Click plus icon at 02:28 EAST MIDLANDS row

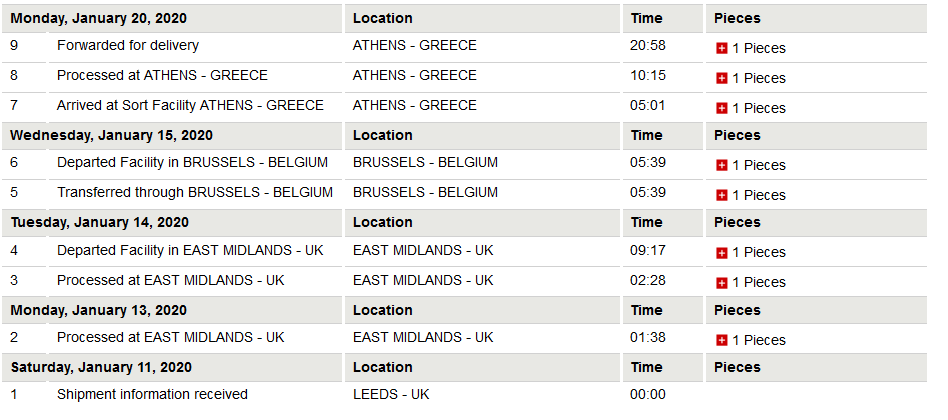point(721,283)
